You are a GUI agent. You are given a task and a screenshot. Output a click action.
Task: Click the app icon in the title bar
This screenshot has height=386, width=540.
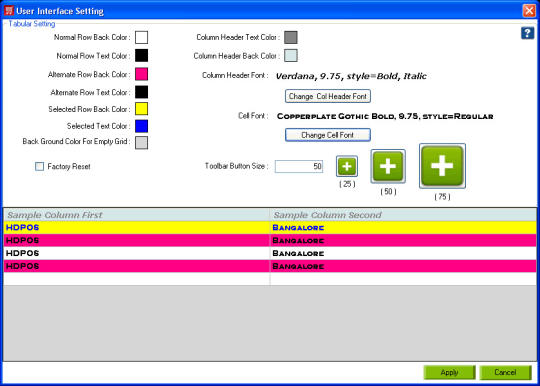[x=8, y=10]
